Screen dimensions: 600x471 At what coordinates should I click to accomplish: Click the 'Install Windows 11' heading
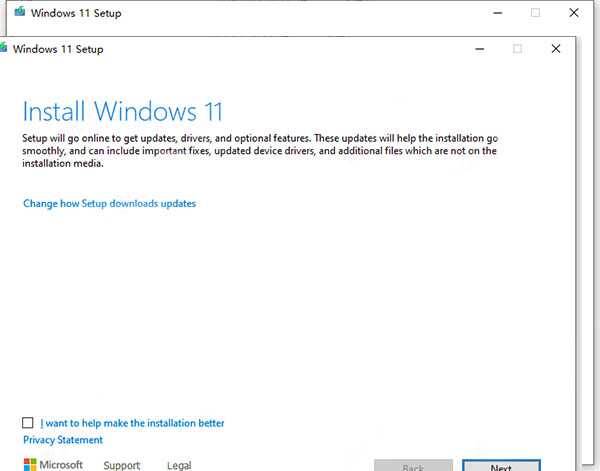[x=122, y=111]
